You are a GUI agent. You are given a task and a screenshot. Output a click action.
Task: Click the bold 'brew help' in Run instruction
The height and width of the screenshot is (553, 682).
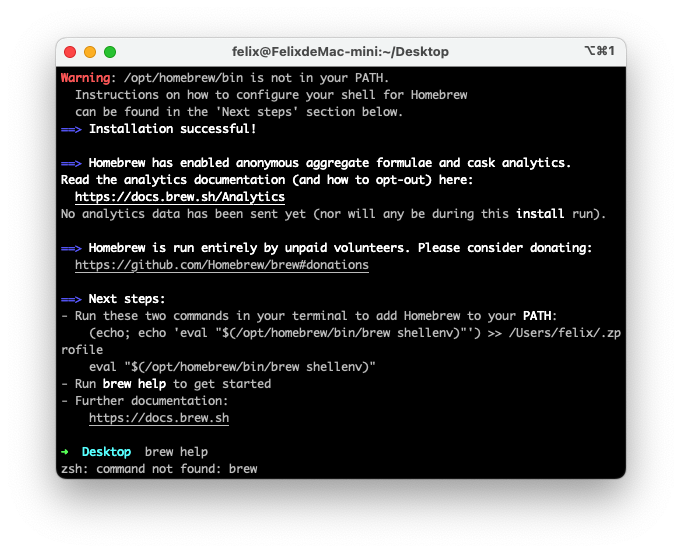[134, 384]
